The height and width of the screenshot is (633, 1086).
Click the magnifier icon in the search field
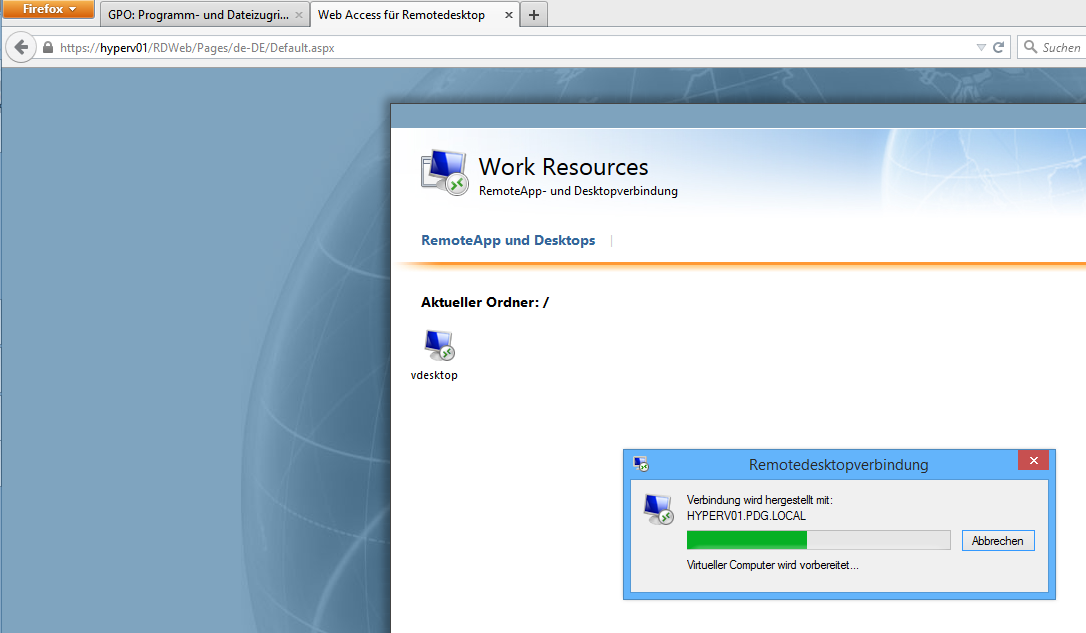[1030, 46]
